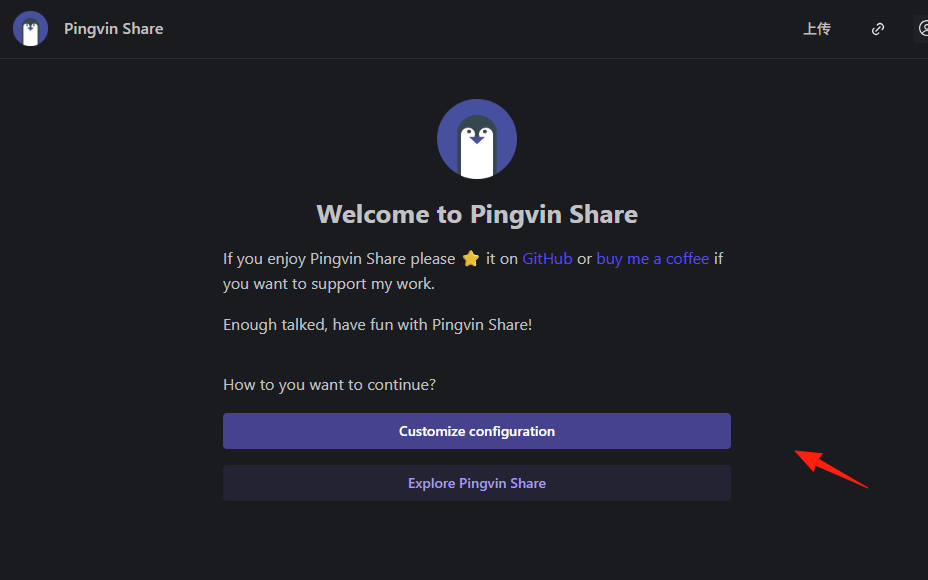Screen dimensions: 928x580
Task: Click the Welcome to Pingvin Share heading
Action: (477, 214)
